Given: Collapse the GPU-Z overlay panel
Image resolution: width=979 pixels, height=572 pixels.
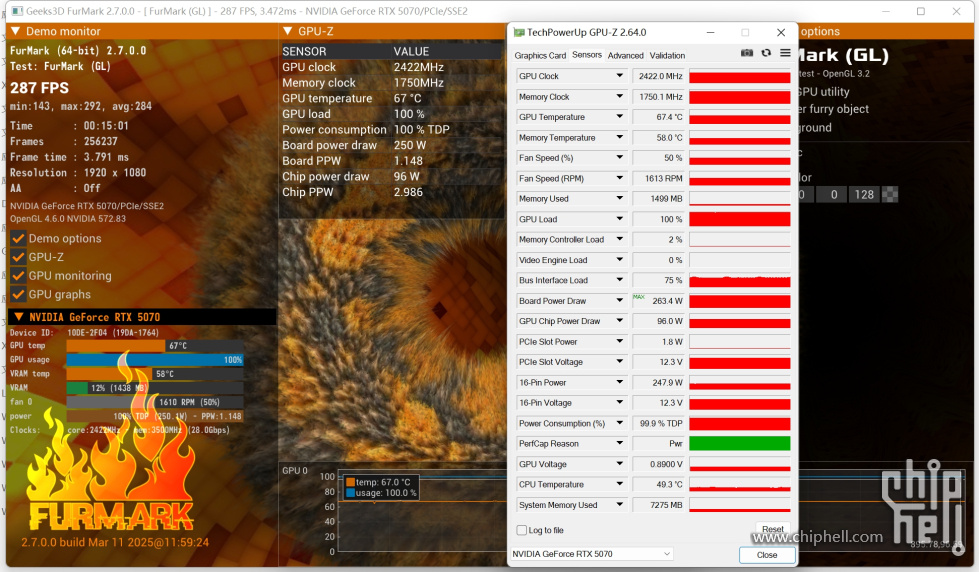Looking at the screenshot, I should 288,31.
